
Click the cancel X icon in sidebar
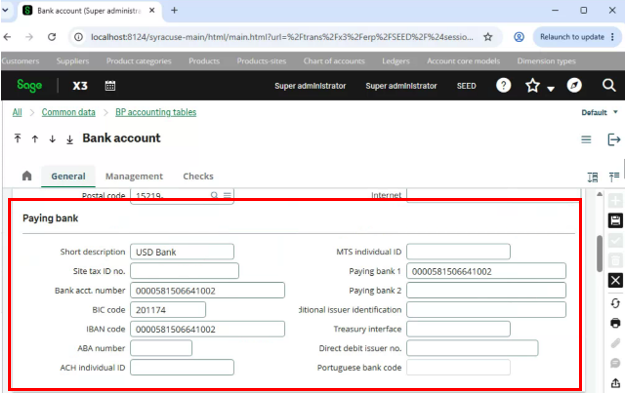click(x=615, y=280)
